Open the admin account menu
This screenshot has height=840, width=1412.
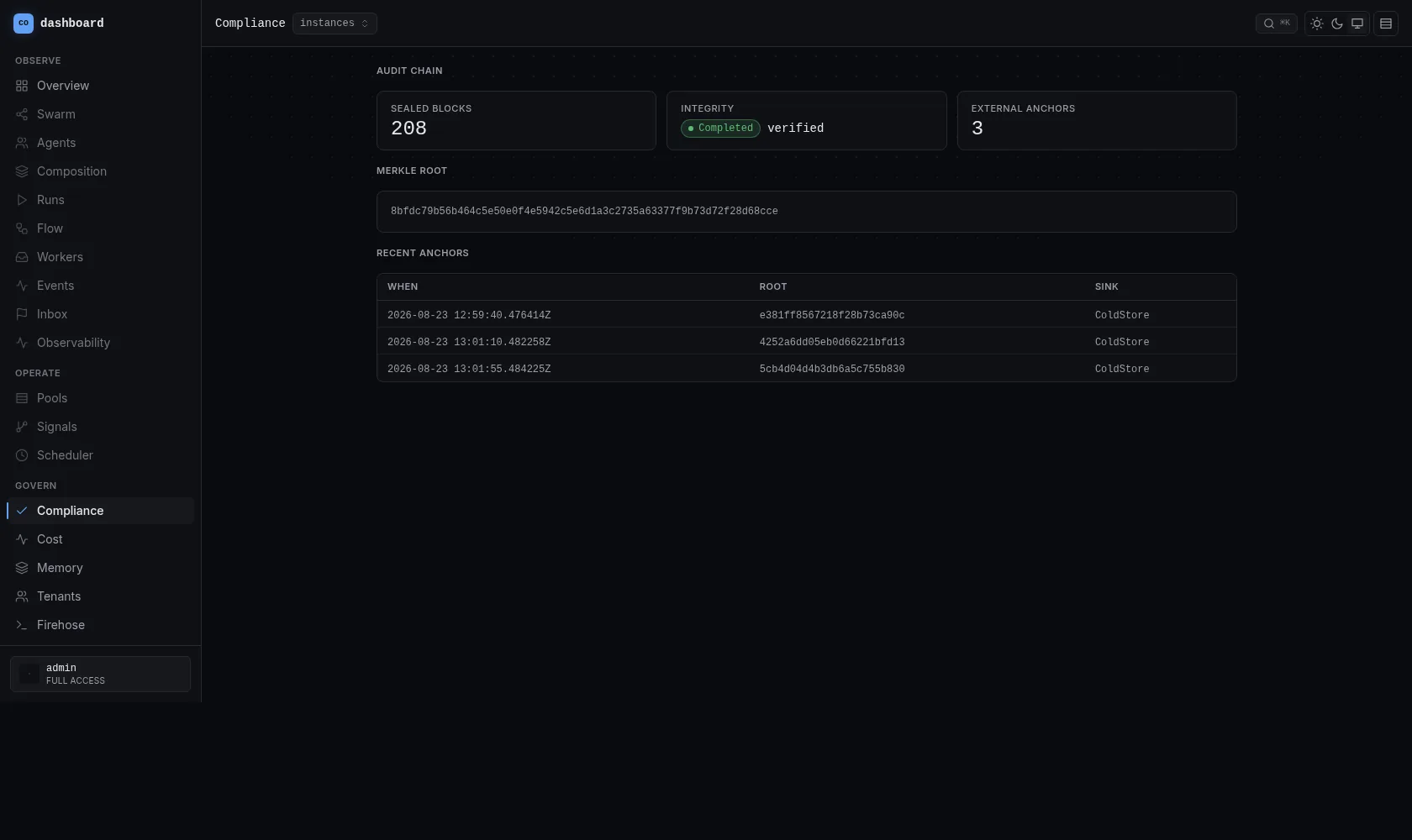click(x=100, y=674)
